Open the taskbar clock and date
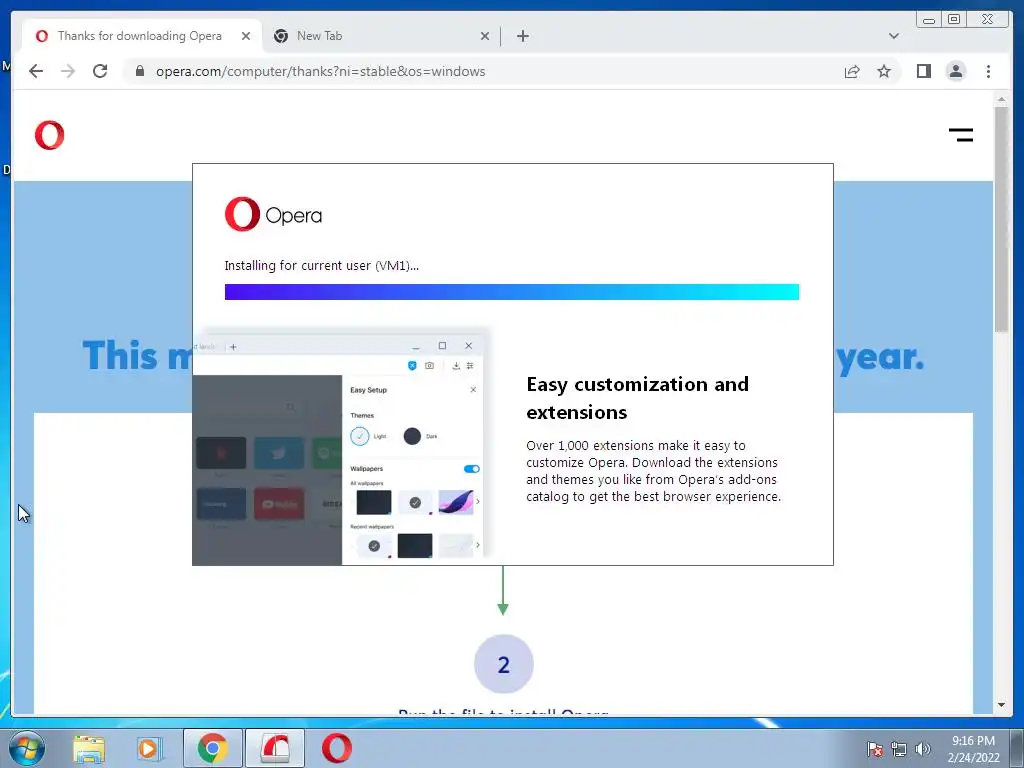1024x768 pixels. click(x=973, y=749)
